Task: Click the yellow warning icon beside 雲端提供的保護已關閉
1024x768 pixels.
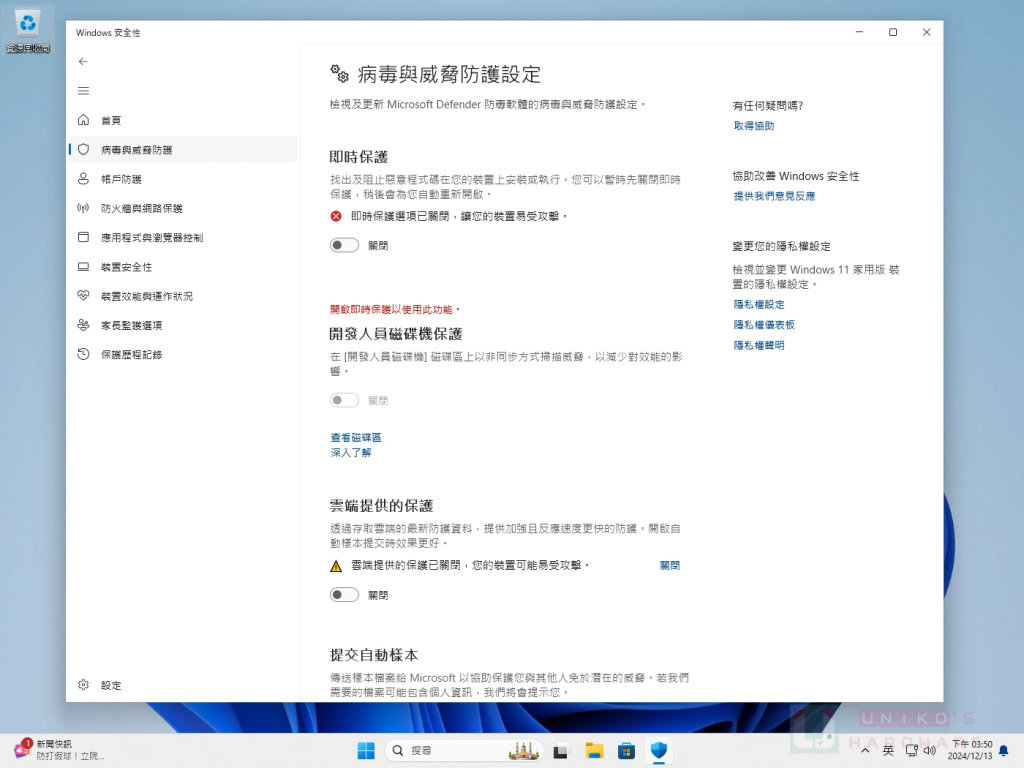Action: coord(336,566)
